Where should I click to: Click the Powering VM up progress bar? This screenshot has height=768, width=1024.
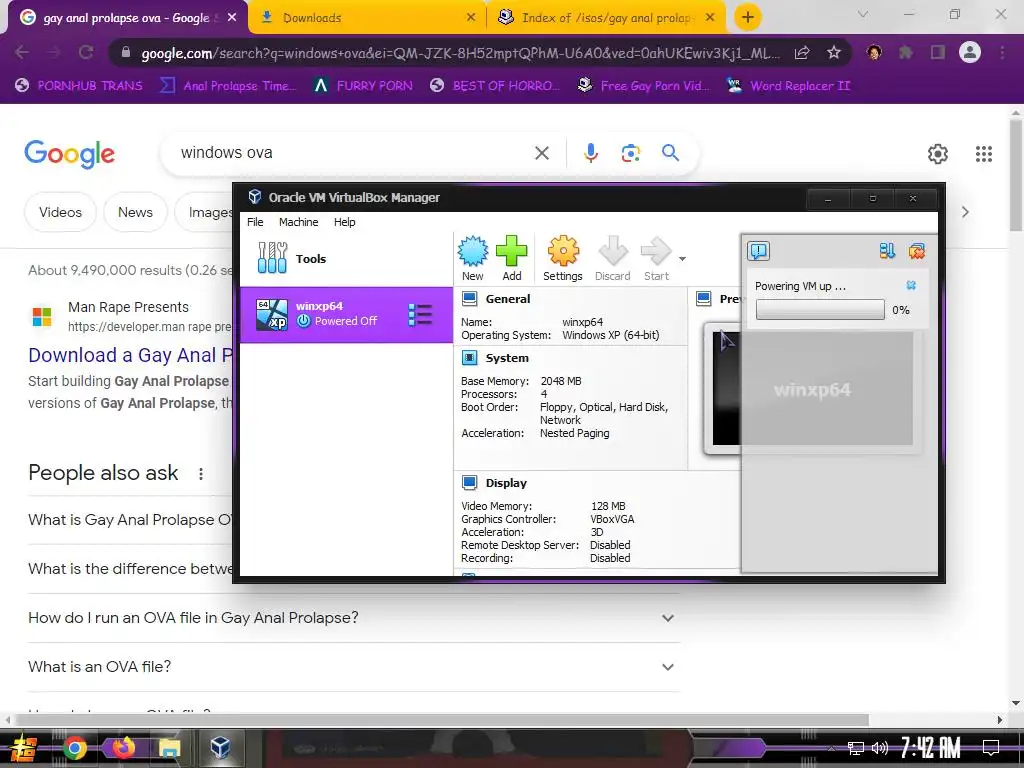coord(820,310)
